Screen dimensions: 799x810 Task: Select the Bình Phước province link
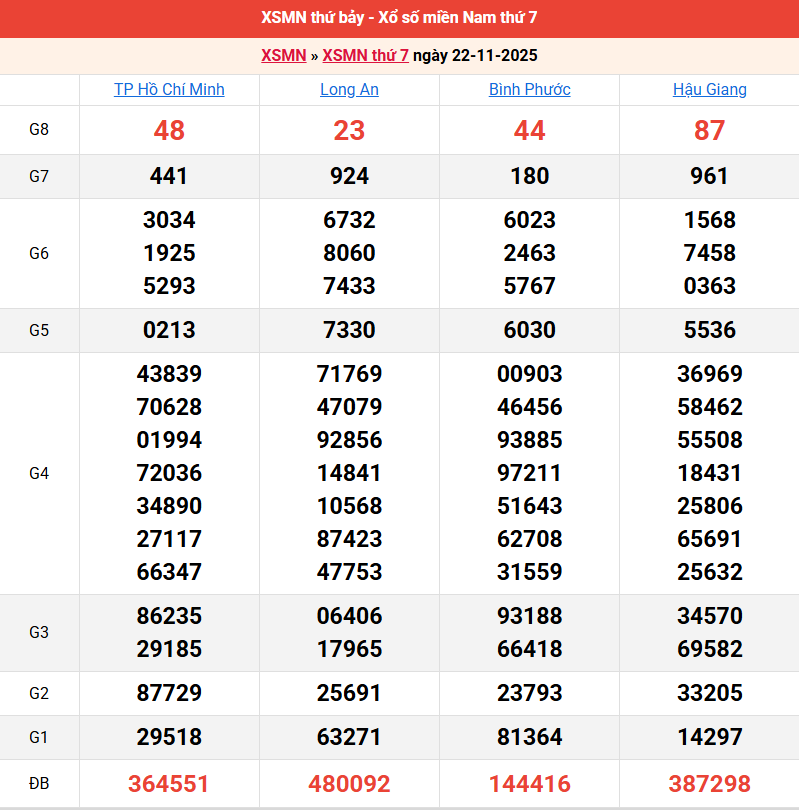(x=529, y=89)
